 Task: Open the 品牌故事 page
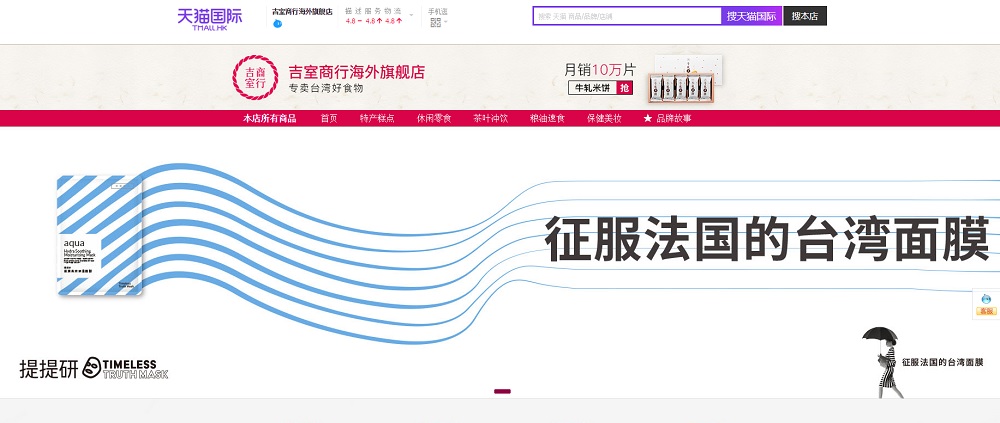[673, 119]
